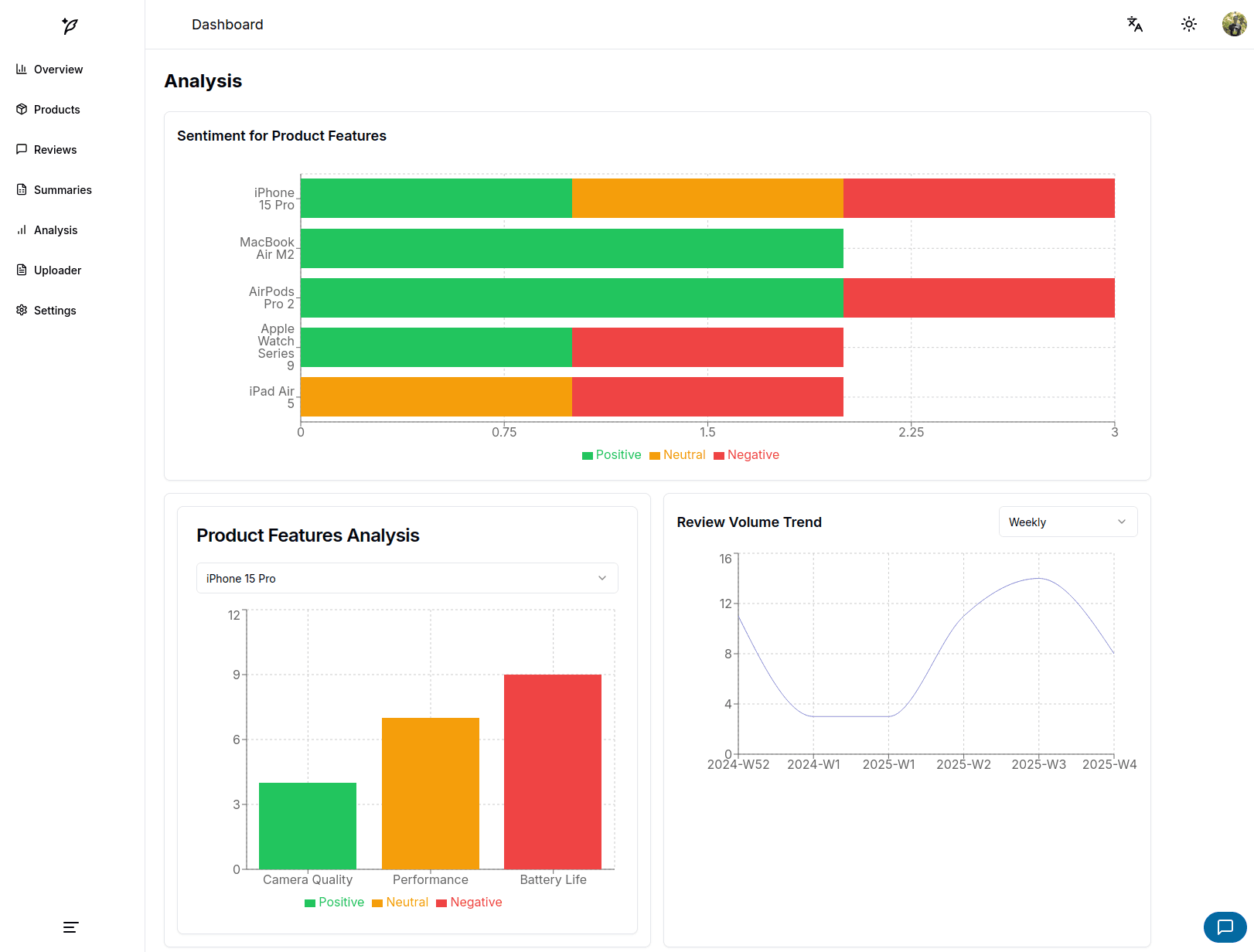1254x952 pixels.
Task: Click Positive legend in sentiment chart
Action: [x=612, y=455]
